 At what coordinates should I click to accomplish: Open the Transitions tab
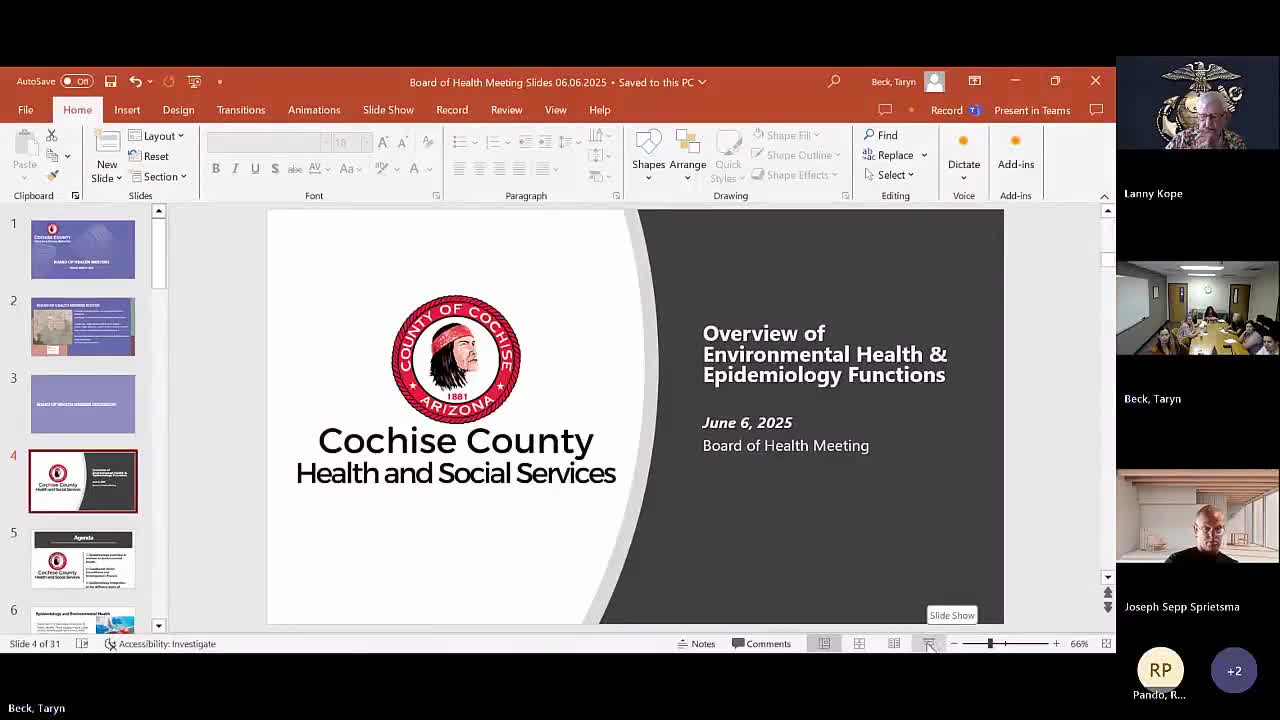click(241, 110)
